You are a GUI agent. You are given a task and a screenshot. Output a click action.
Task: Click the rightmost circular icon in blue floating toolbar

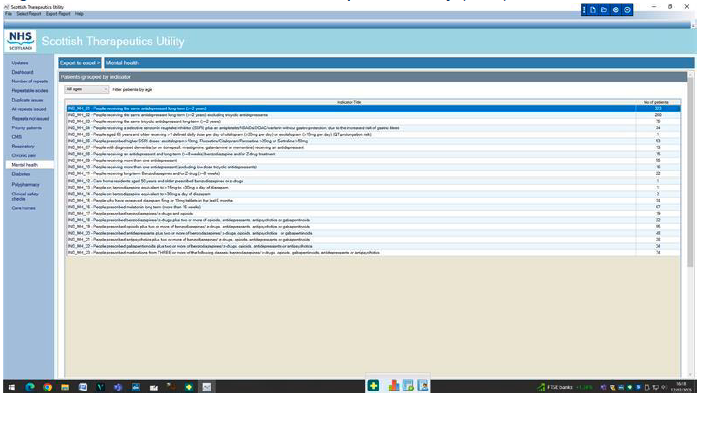coord(627,10)
